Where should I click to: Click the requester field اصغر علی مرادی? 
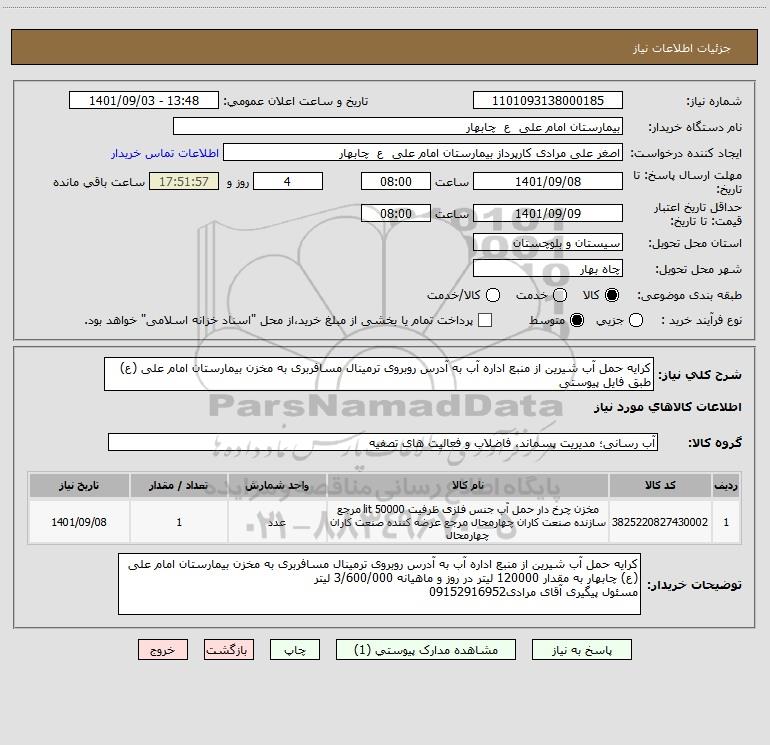tap(423, 153)
